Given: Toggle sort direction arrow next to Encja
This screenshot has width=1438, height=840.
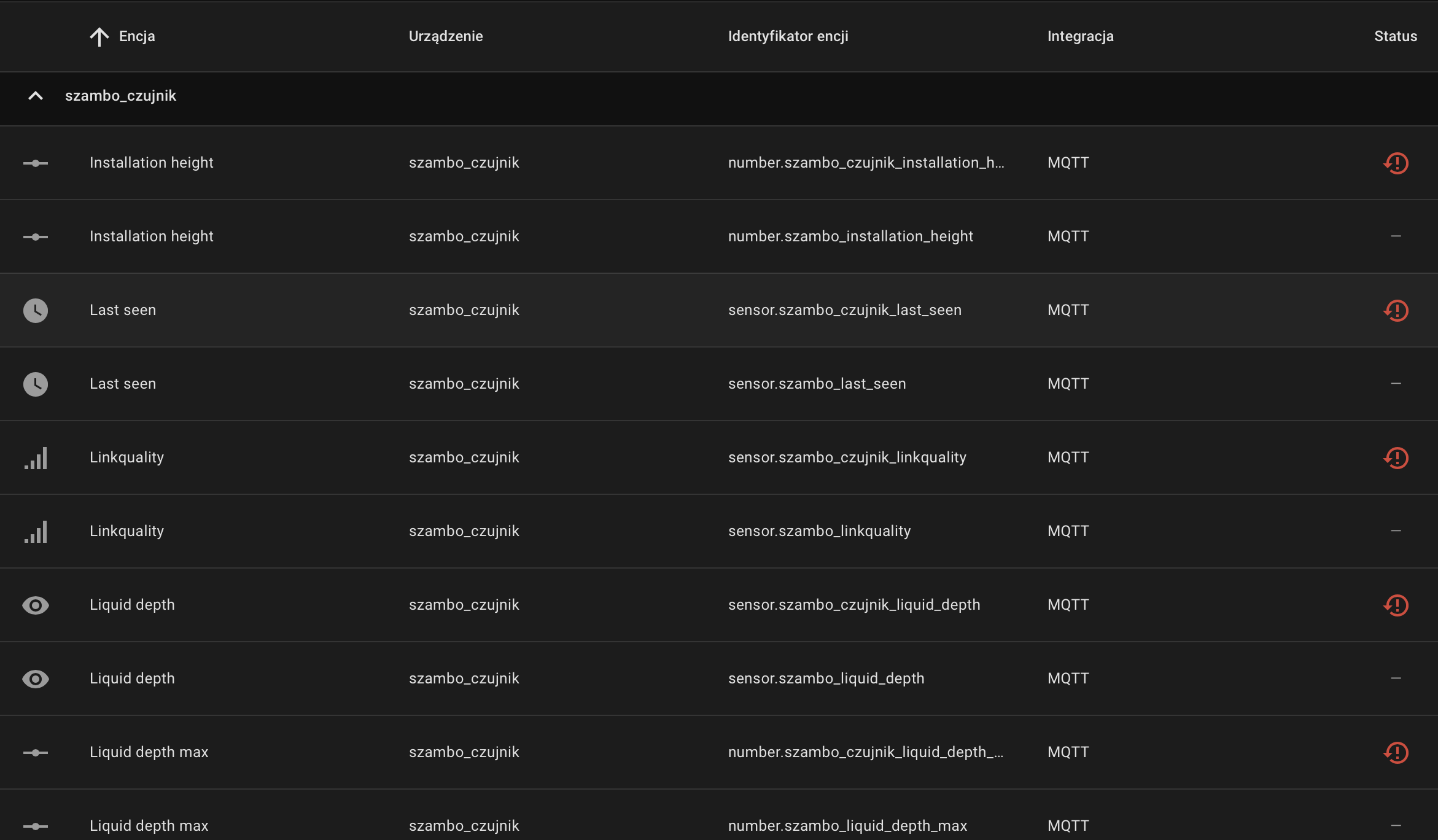Looking at the screenshot, I should [x=99, y=37].
